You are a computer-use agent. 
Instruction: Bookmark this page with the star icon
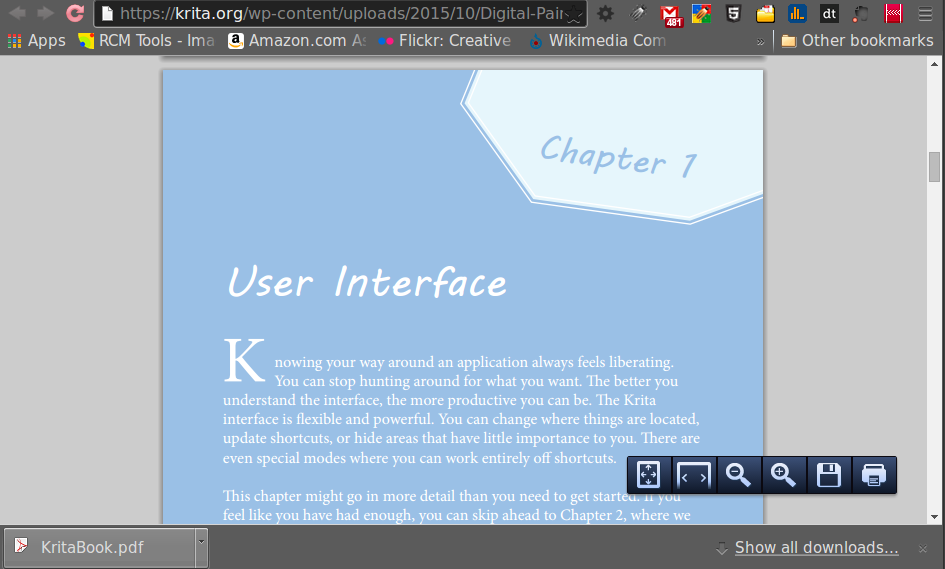pos(574,14)
